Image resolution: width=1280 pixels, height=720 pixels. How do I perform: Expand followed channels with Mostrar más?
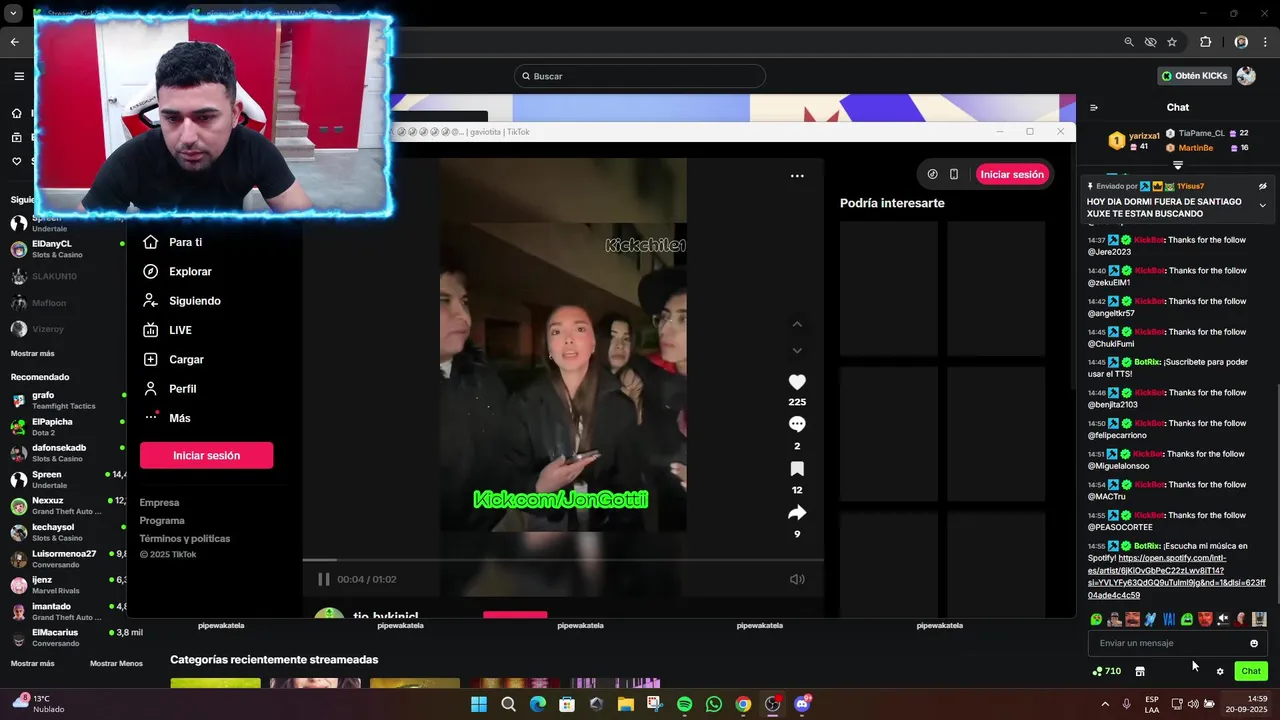(32, 353)
